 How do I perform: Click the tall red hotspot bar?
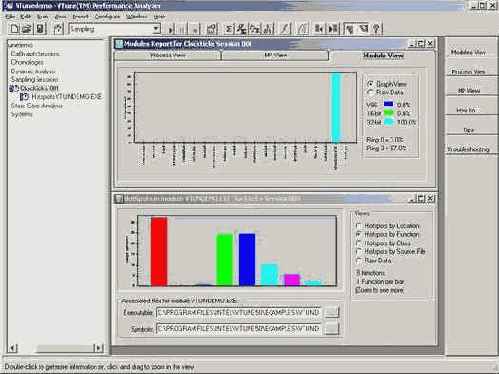(x=159, y=251)
